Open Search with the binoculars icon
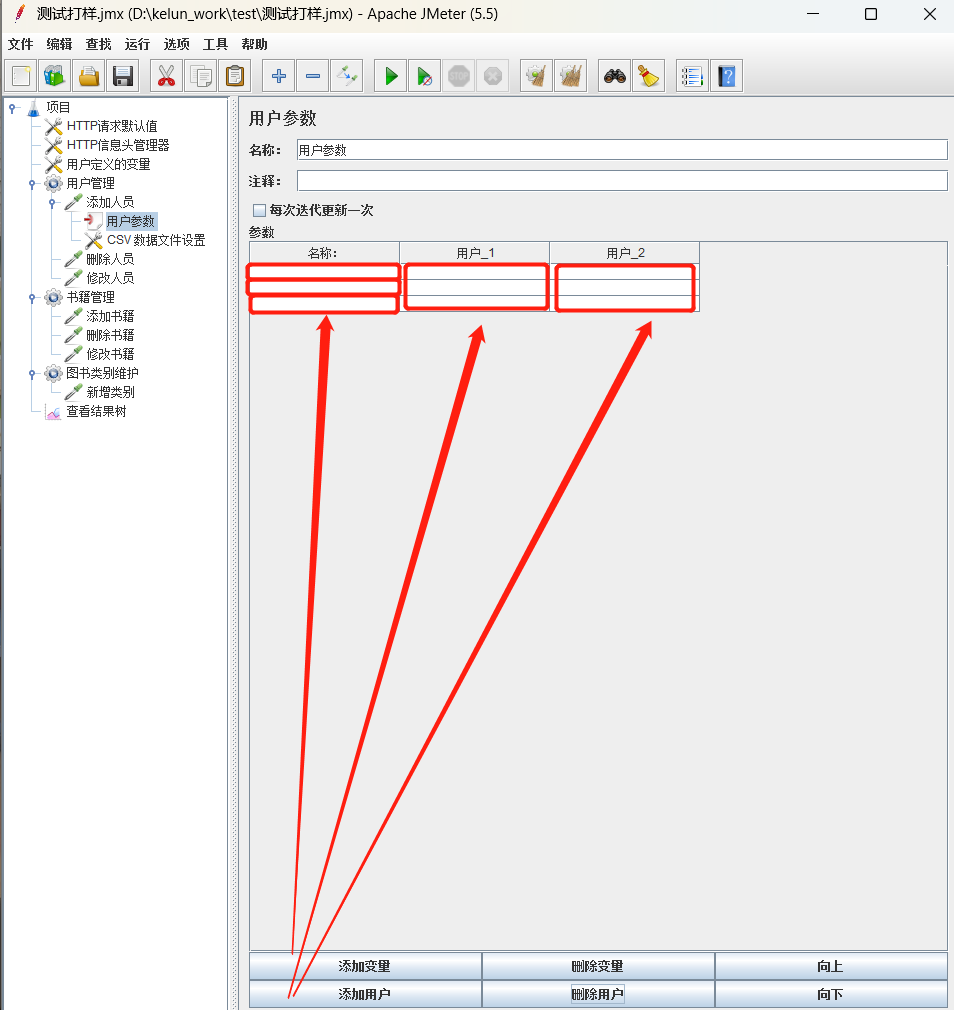Viewport: 954px width, 1010px height. (615, 77)
